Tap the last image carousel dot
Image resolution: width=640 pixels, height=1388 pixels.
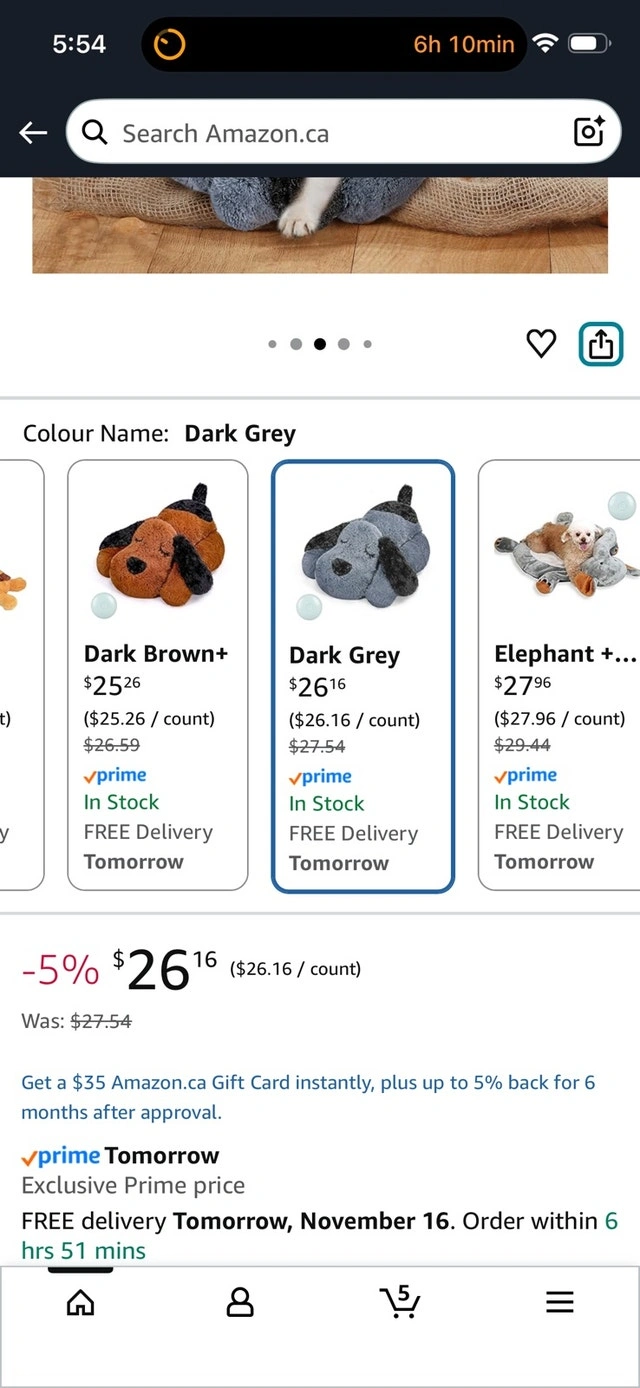(x=368, y=344)
